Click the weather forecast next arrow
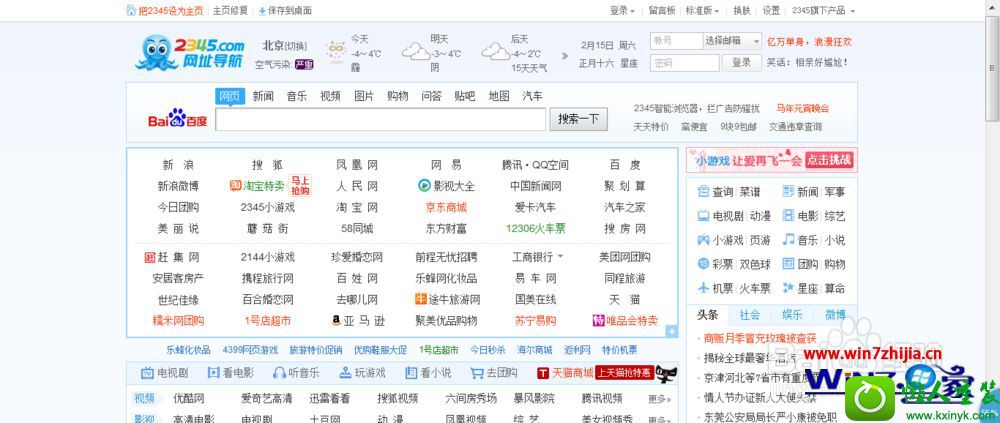Image resolution: width=1000 pixels, height=423 pixels. pos(564,56)
